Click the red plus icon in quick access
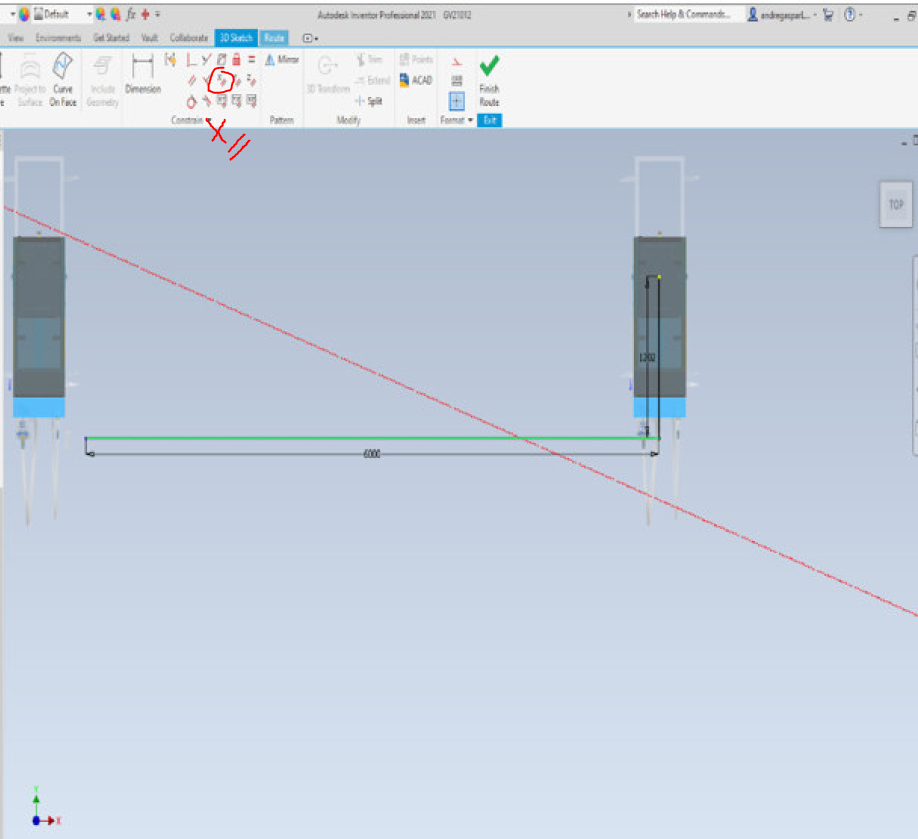918x839 pixels. pyautogui.click(x=145, y=14)
